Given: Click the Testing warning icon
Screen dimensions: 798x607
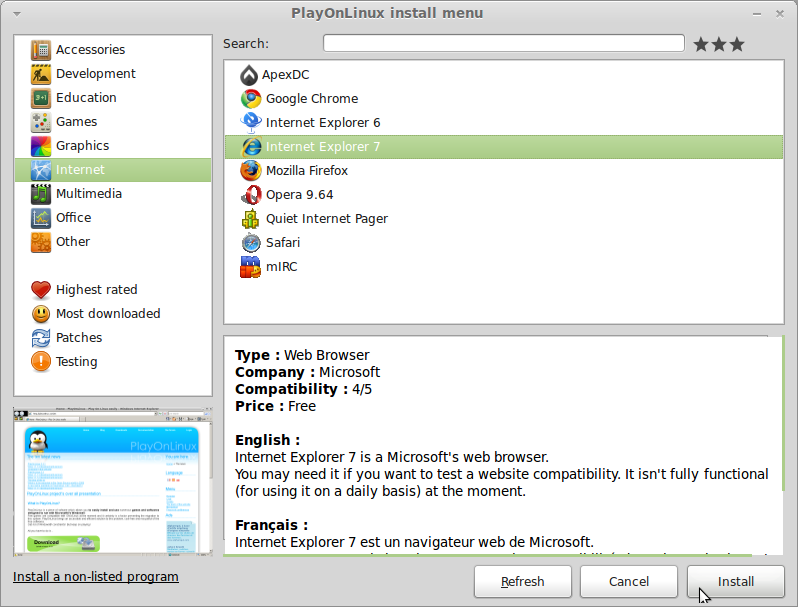Looking at the screenshot, I should 41,362.
